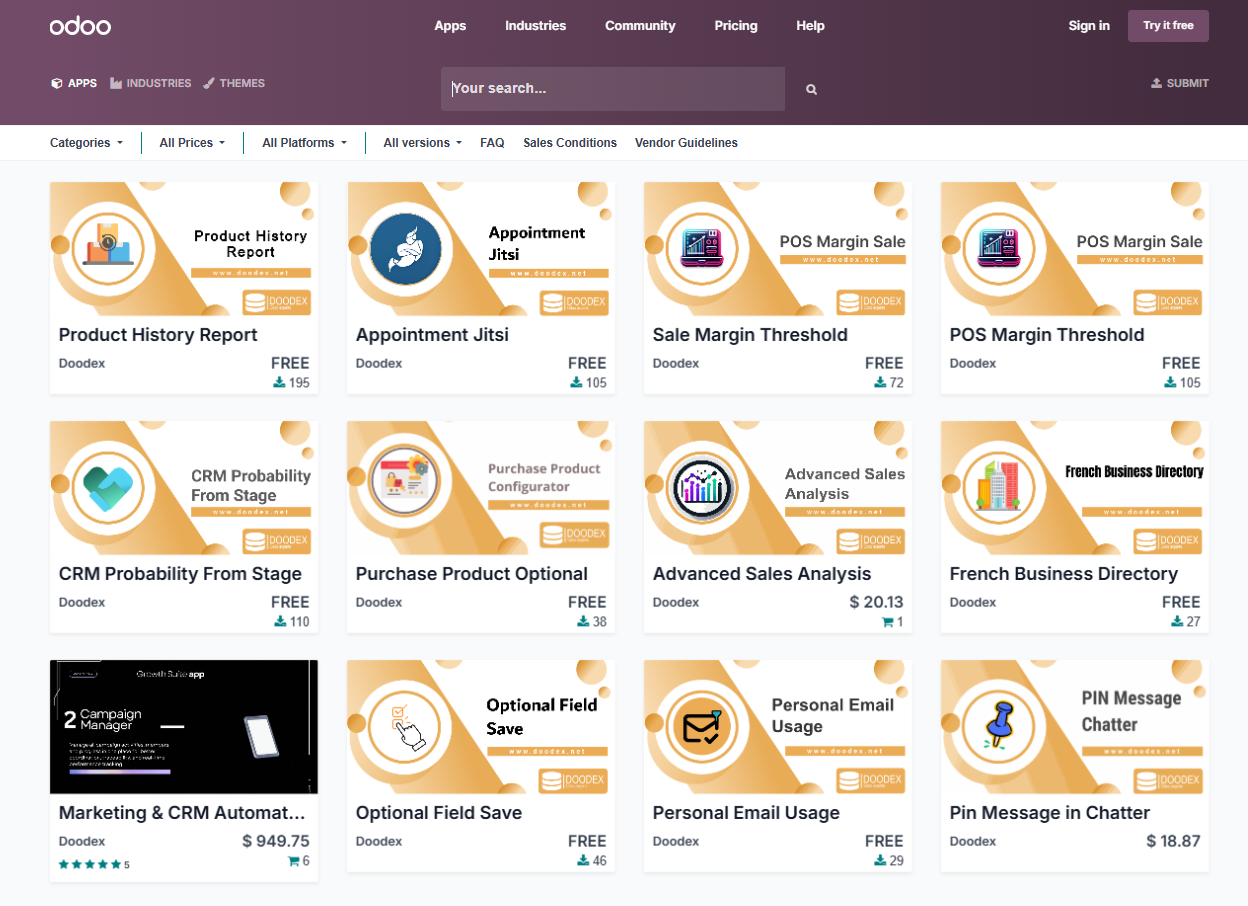Click the '$ 18.87' price
1248x906 pixels.
click(x=1173, y=841)
